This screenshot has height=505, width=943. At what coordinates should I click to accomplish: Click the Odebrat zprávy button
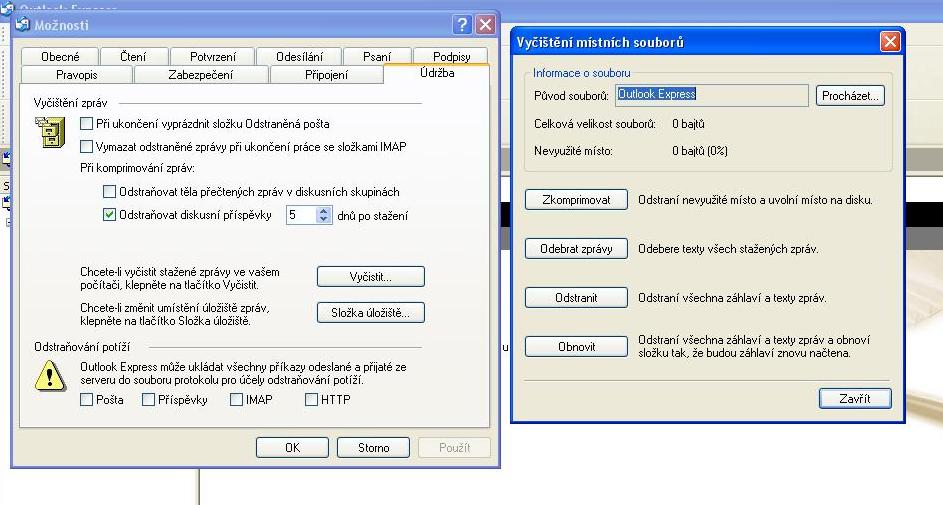576,248
